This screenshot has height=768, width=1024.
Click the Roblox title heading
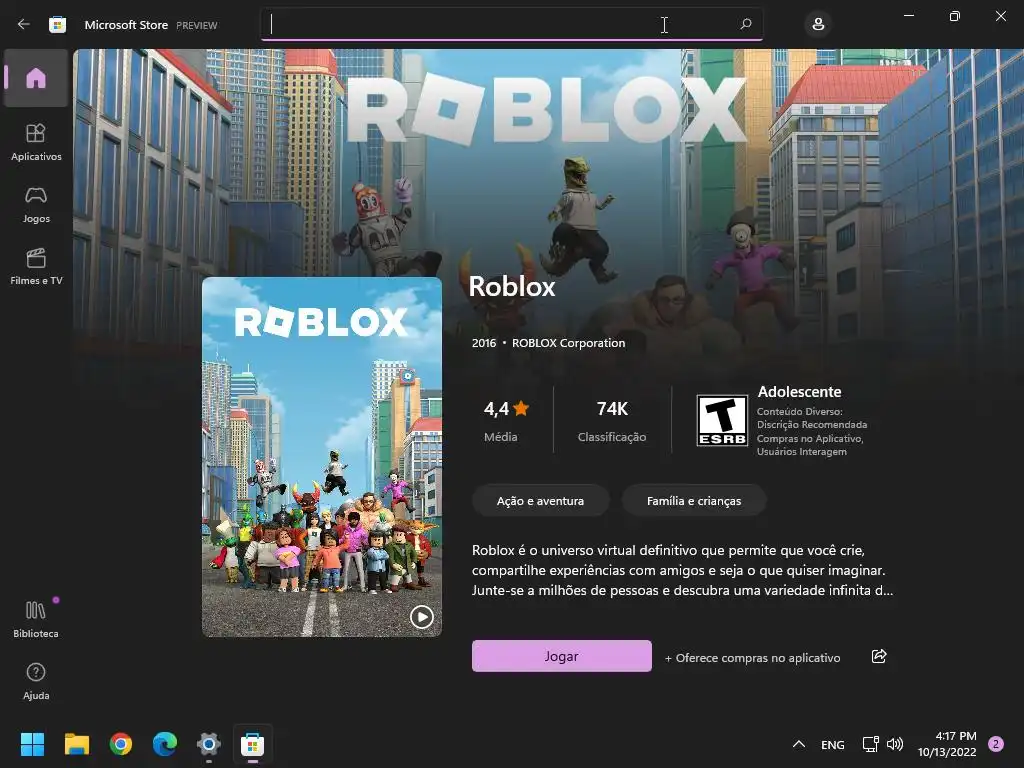tap(512, 287)
